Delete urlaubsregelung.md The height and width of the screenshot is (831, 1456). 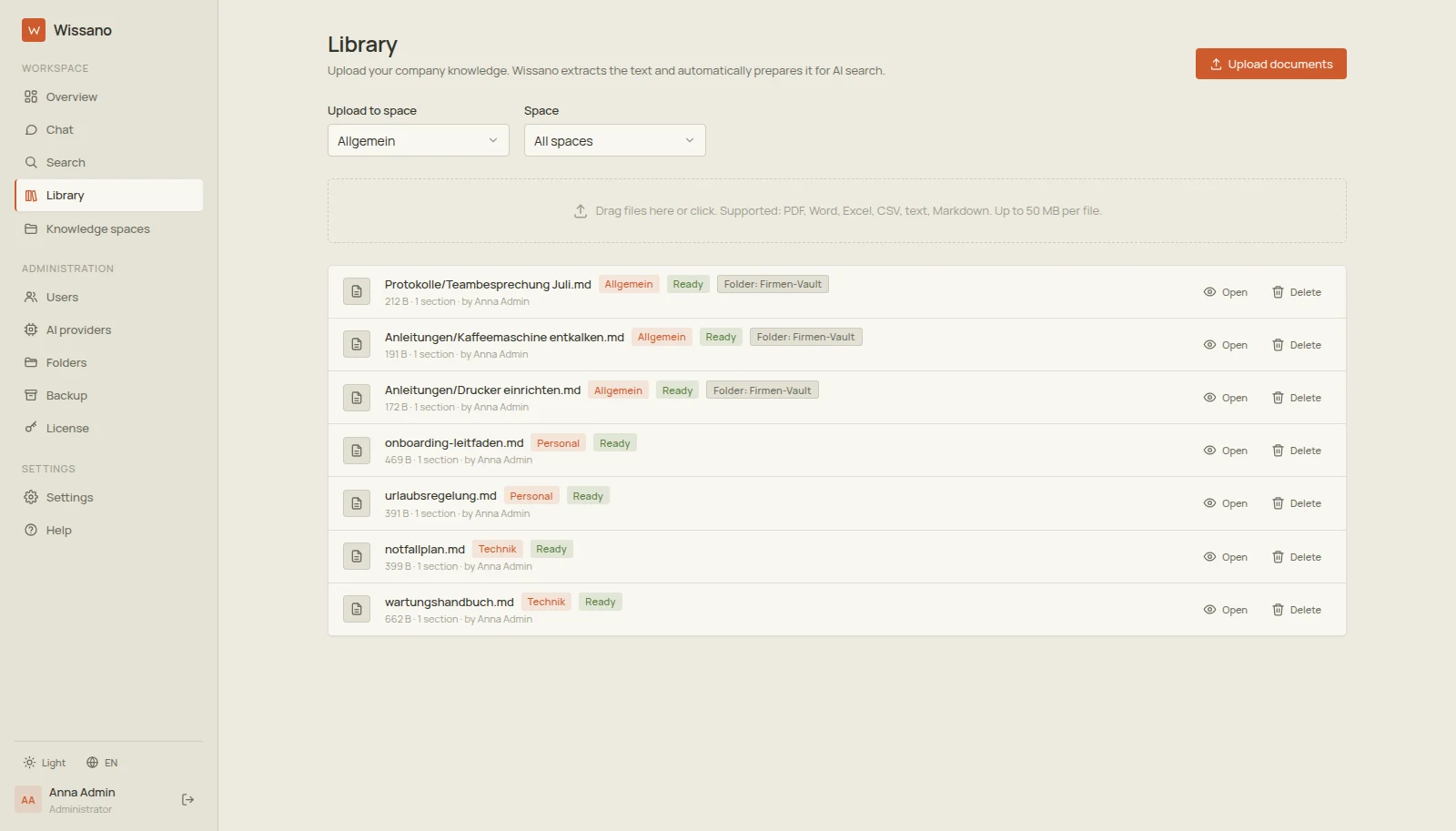[x=1297, y=503]
